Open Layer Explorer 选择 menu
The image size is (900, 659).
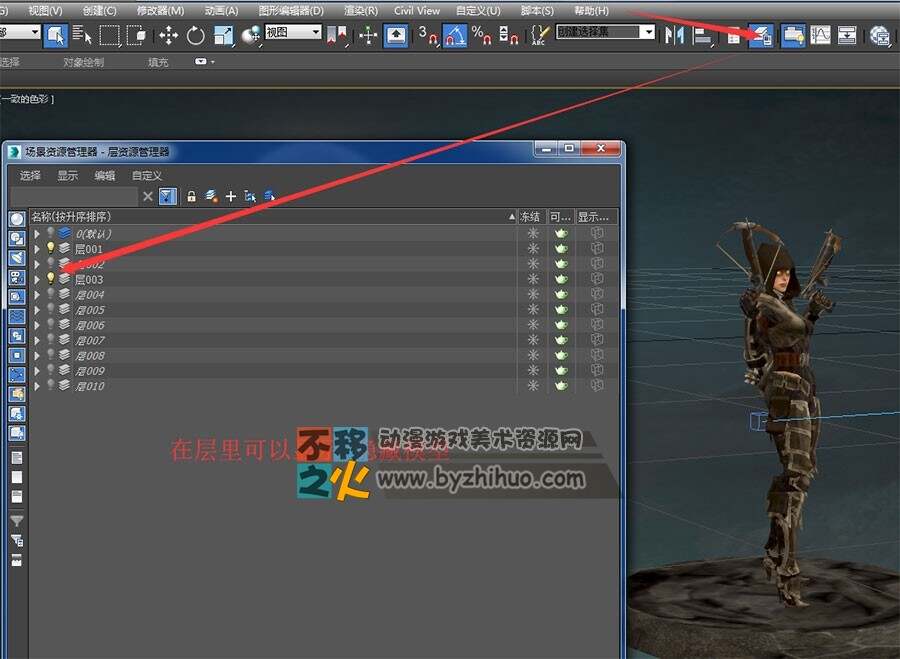click(30, 176)
